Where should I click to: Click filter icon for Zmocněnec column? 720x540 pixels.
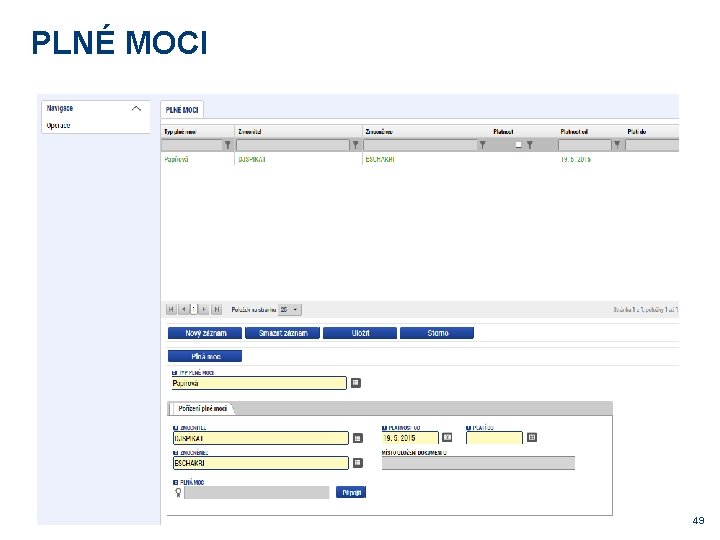coord(483,145)
